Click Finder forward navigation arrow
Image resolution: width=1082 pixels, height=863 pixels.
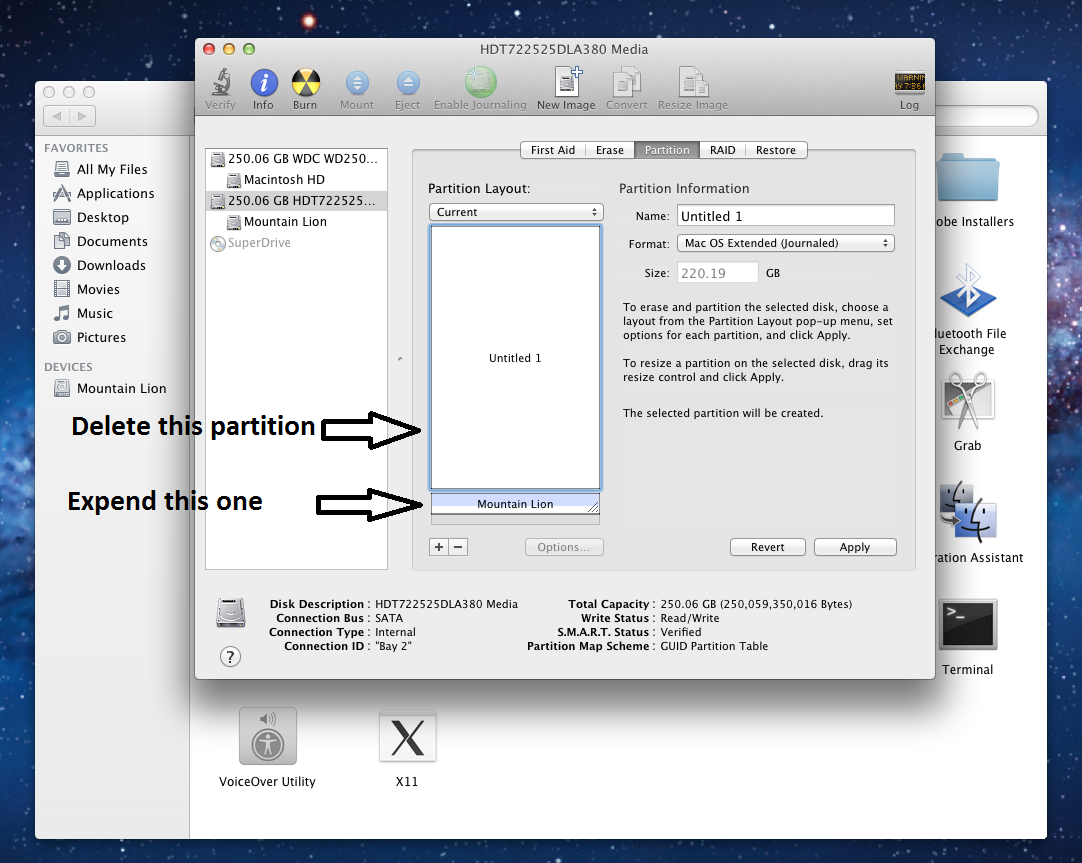click(x=82, y=116)
